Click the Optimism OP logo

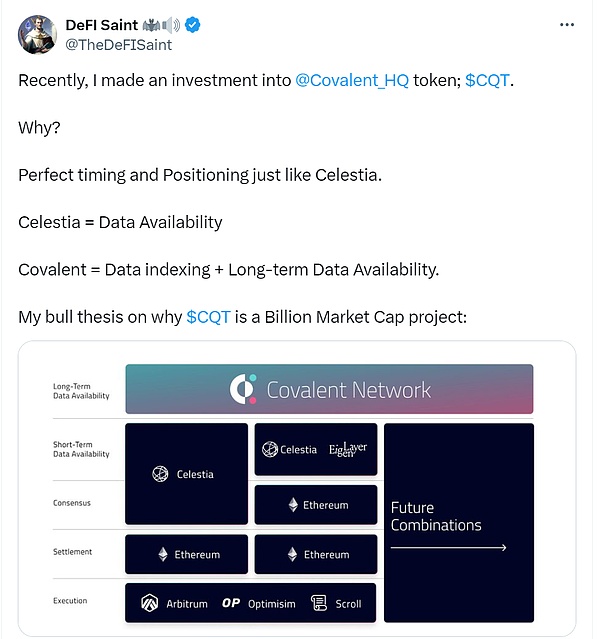pos(231,603)
